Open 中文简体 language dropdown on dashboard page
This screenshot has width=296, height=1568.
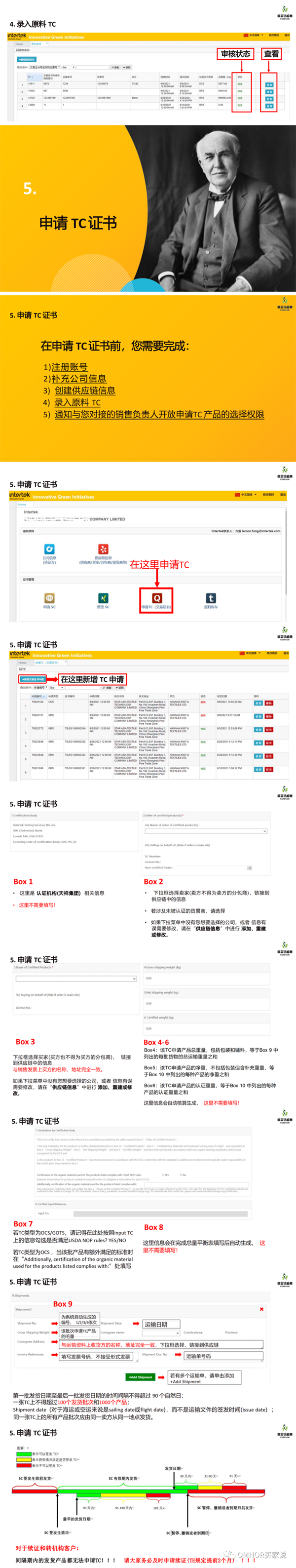(x=246, y=494)
